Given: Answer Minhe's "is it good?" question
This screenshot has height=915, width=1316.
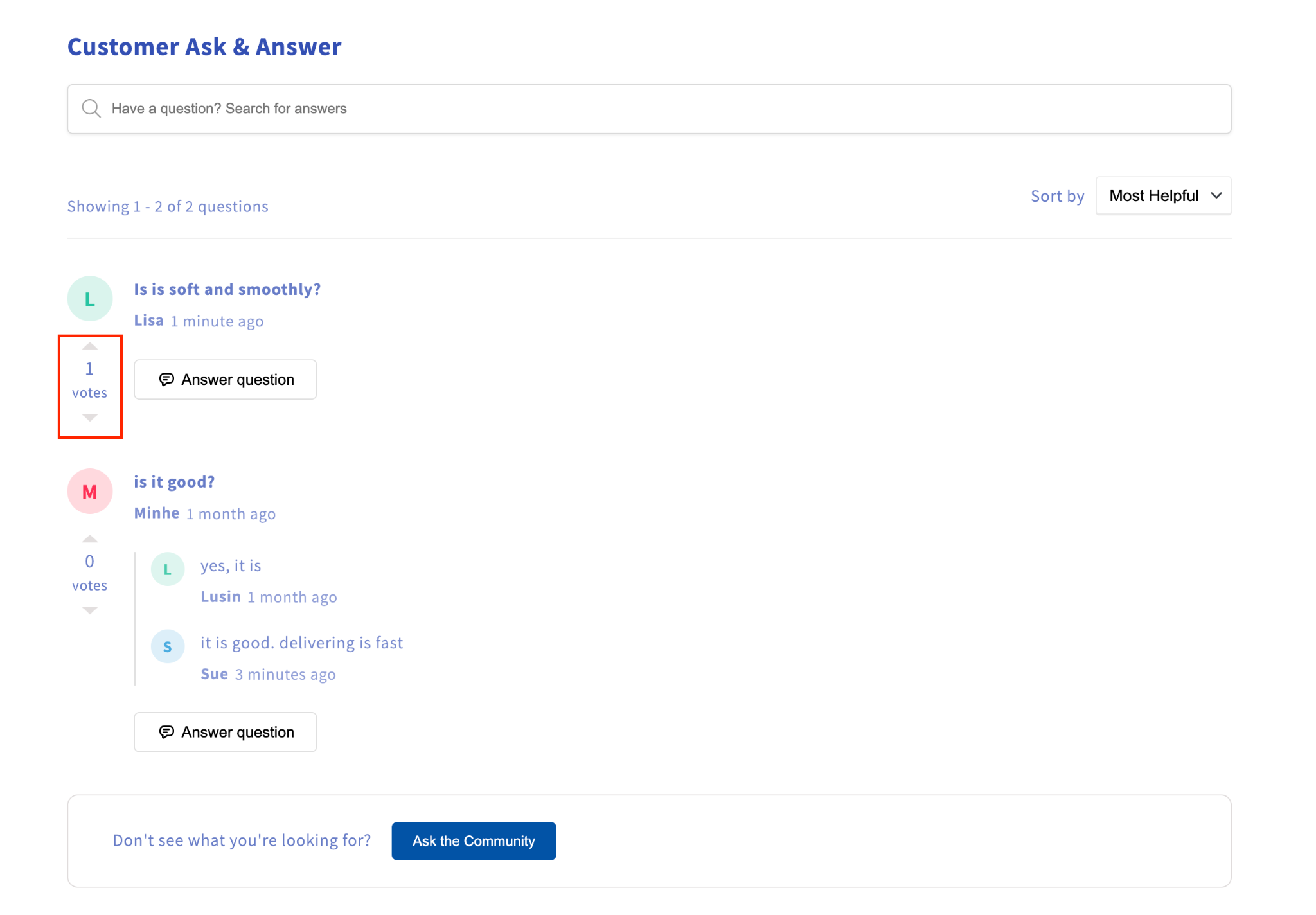Looking at the screenshot, I should 226,733.
